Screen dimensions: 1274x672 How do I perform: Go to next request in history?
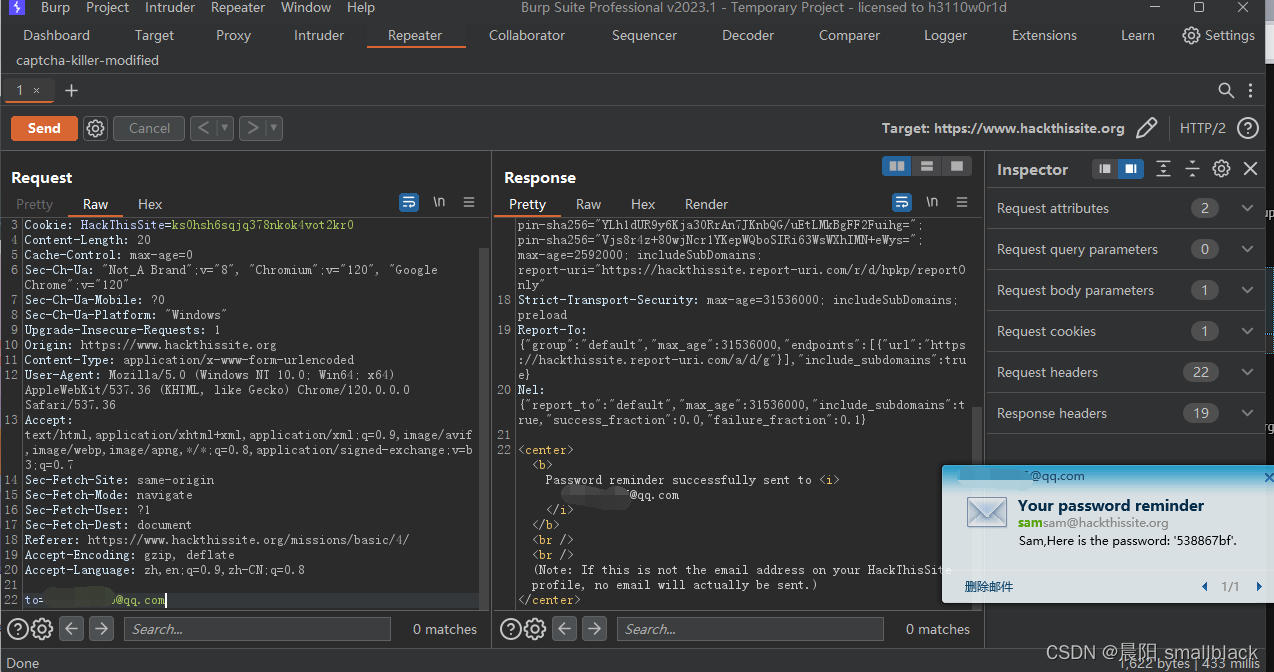(x=253, y=128)
